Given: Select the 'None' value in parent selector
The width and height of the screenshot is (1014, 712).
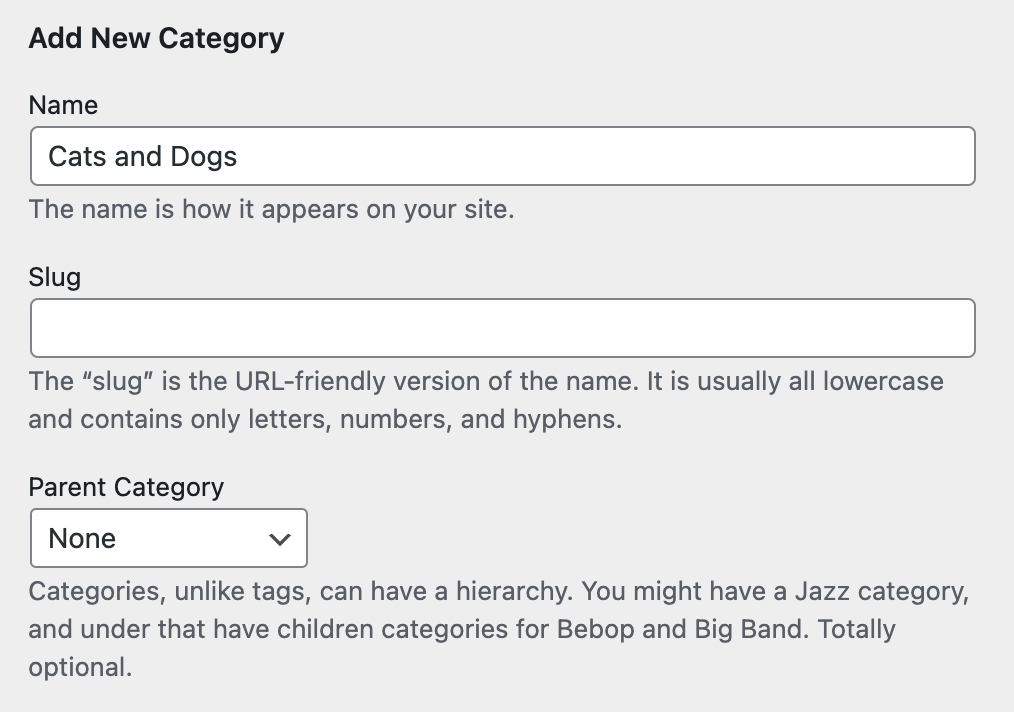Looking at the screenshot, I should (x=83, y=538).
